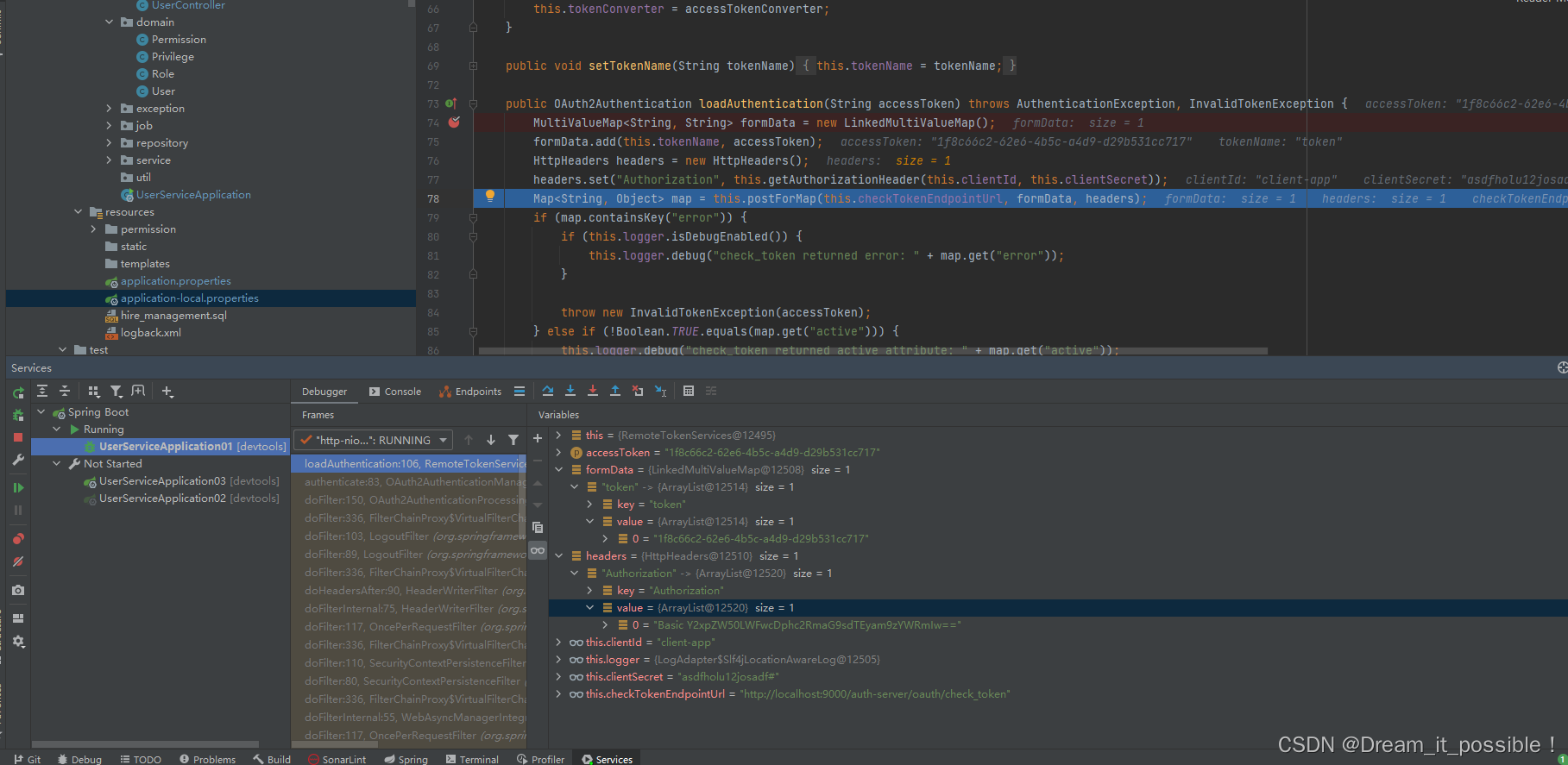This screenshot has width=1568, height=765.
Task: Select next frame with the down arrow
Action: (491, 440)
